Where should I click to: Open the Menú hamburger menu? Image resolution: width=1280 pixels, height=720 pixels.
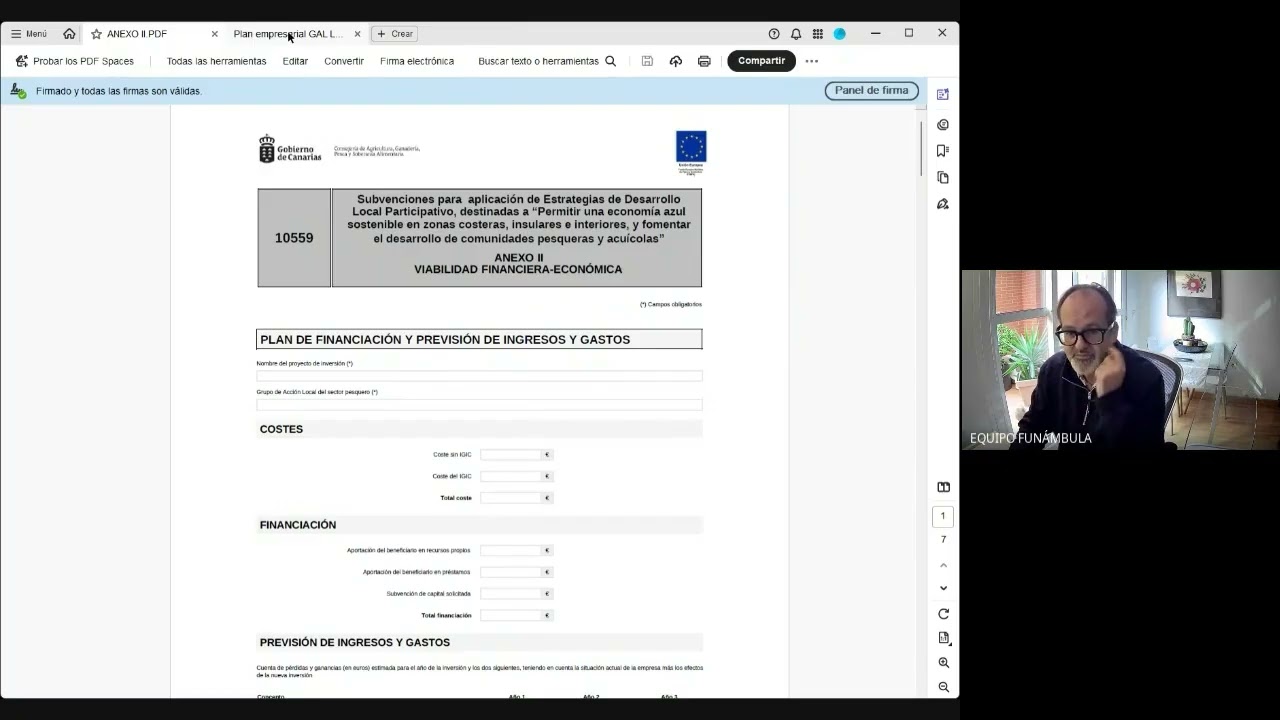[x=28, y=34]
